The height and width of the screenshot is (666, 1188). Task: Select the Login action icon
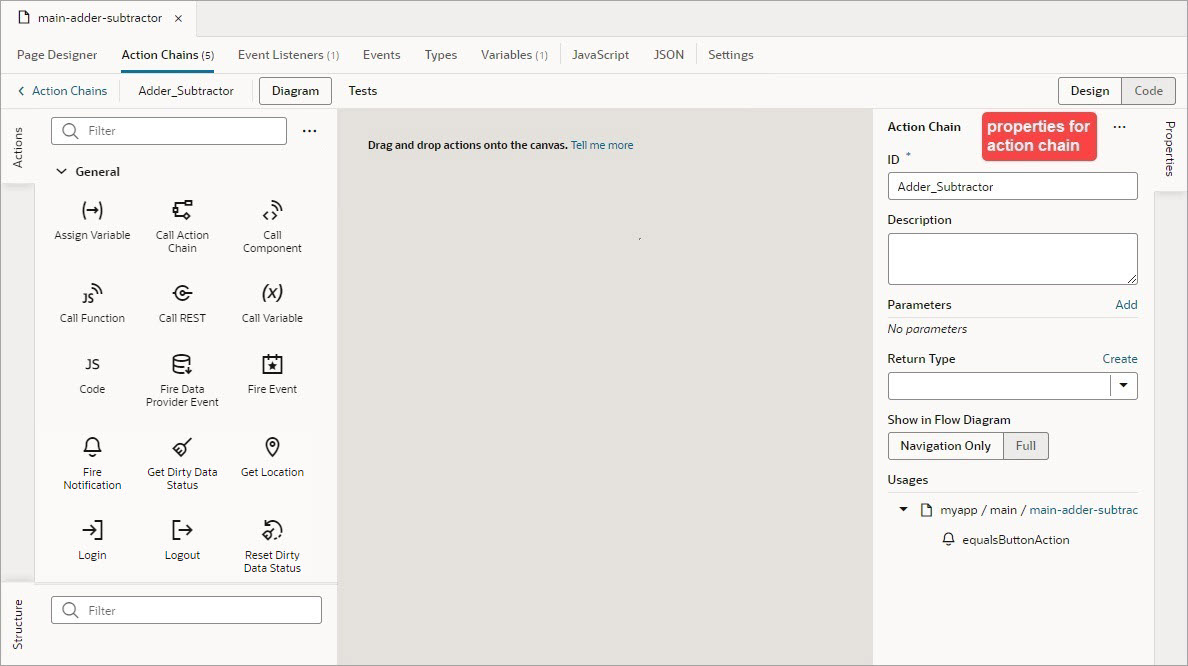(92, 530)
